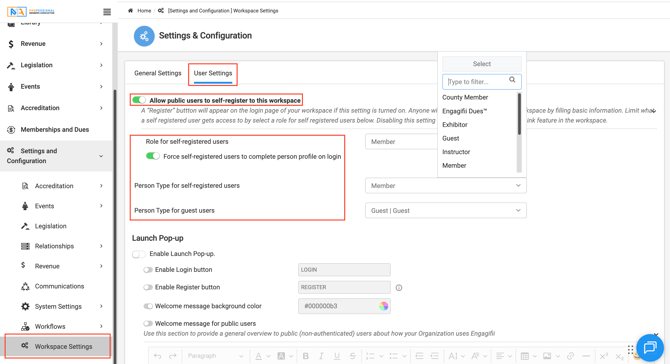Turn on Enable Register button switch
670x364 pixels.
[x=148, y=288]
